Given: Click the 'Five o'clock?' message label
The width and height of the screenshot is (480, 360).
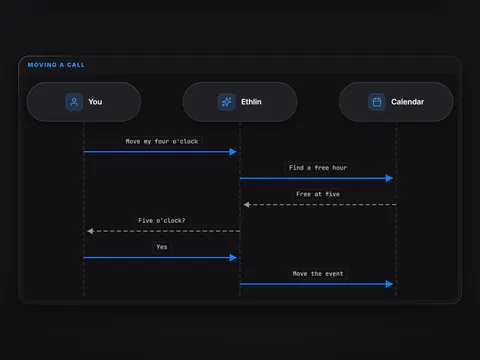Looking at the screenshot, I should [x=162, y=220].
